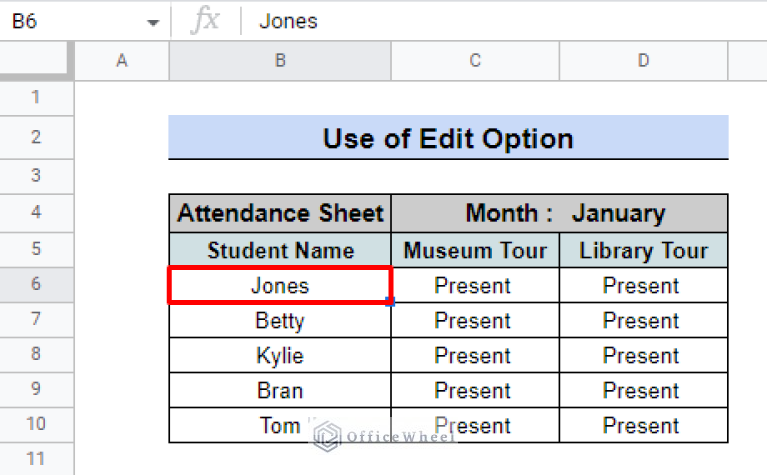This screenshot has height=475, width=767.
Task: Click Library Tour 'Present' for Jones
Action: click(643, 285)
